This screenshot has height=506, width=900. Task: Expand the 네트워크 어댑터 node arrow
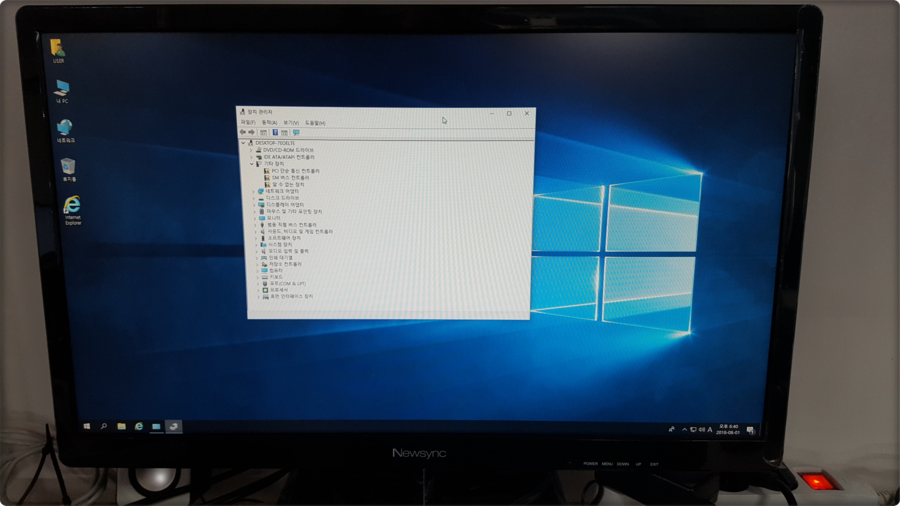tap(253, 191)
